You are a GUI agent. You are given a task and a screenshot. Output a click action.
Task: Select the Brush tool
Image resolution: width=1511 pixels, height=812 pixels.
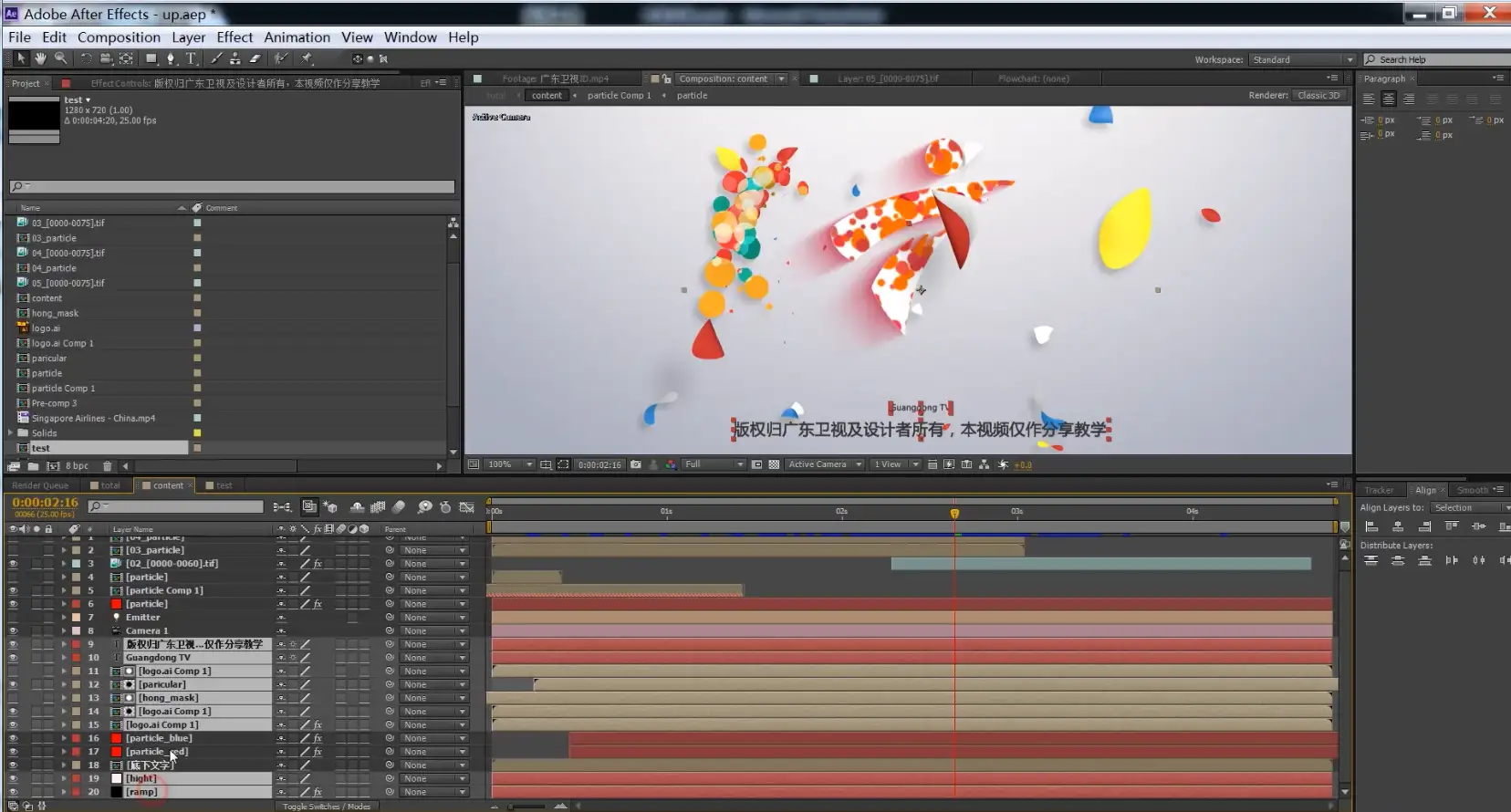[216, 58]
